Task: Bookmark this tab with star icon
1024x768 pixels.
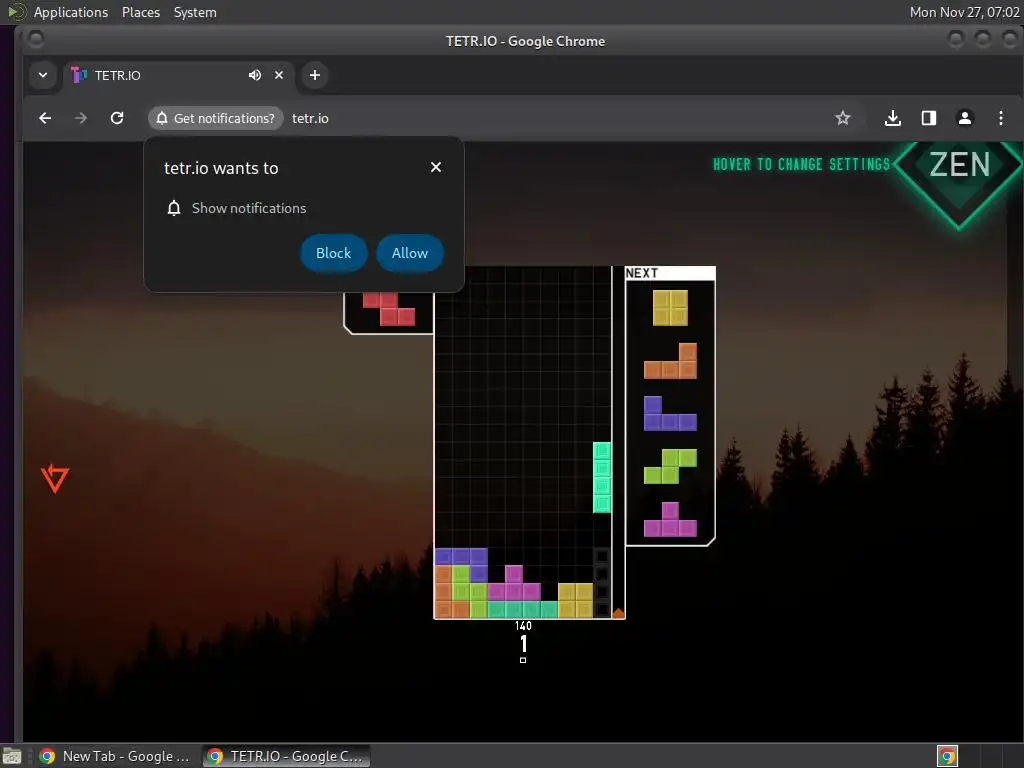Action: click(842, 118)
